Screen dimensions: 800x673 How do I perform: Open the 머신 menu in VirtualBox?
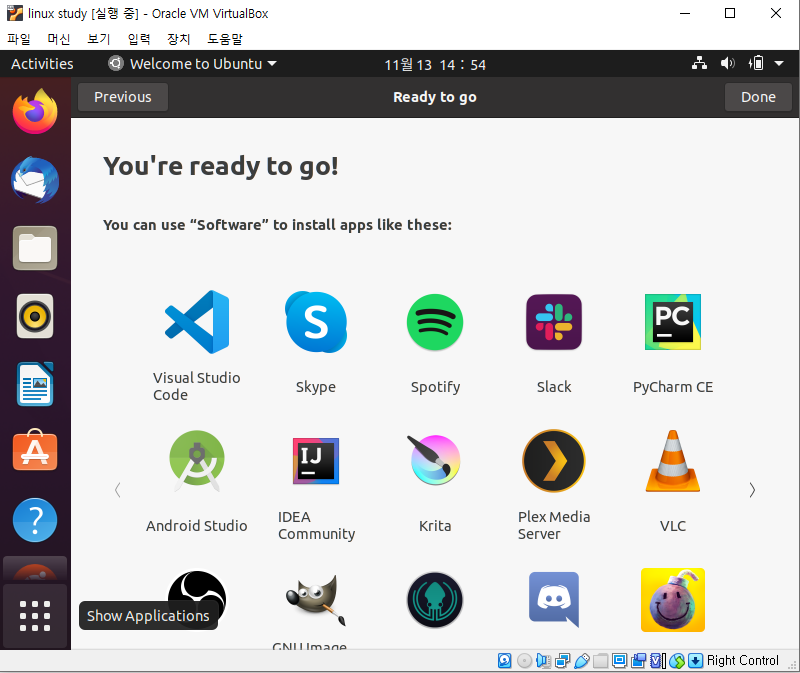pos(59,39)
